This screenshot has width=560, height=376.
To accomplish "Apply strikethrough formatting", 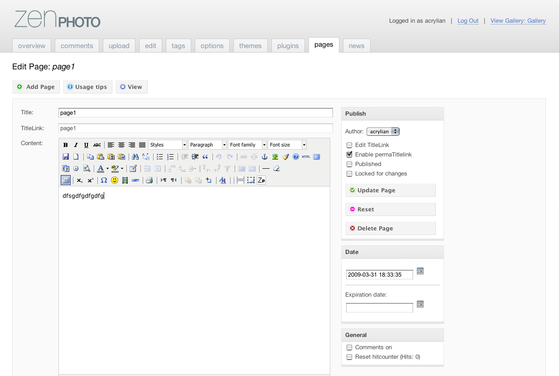I will coord(97,145).
